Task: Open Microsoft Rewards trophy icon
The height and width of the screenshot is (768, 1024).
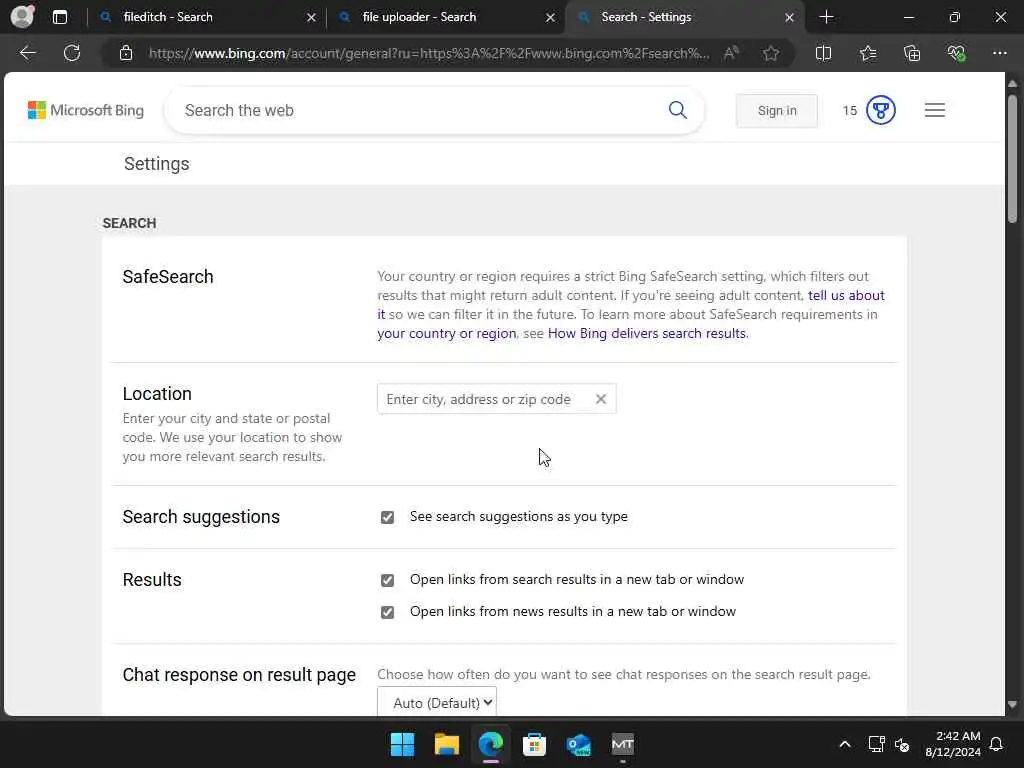Action: [x=880, y=110]
